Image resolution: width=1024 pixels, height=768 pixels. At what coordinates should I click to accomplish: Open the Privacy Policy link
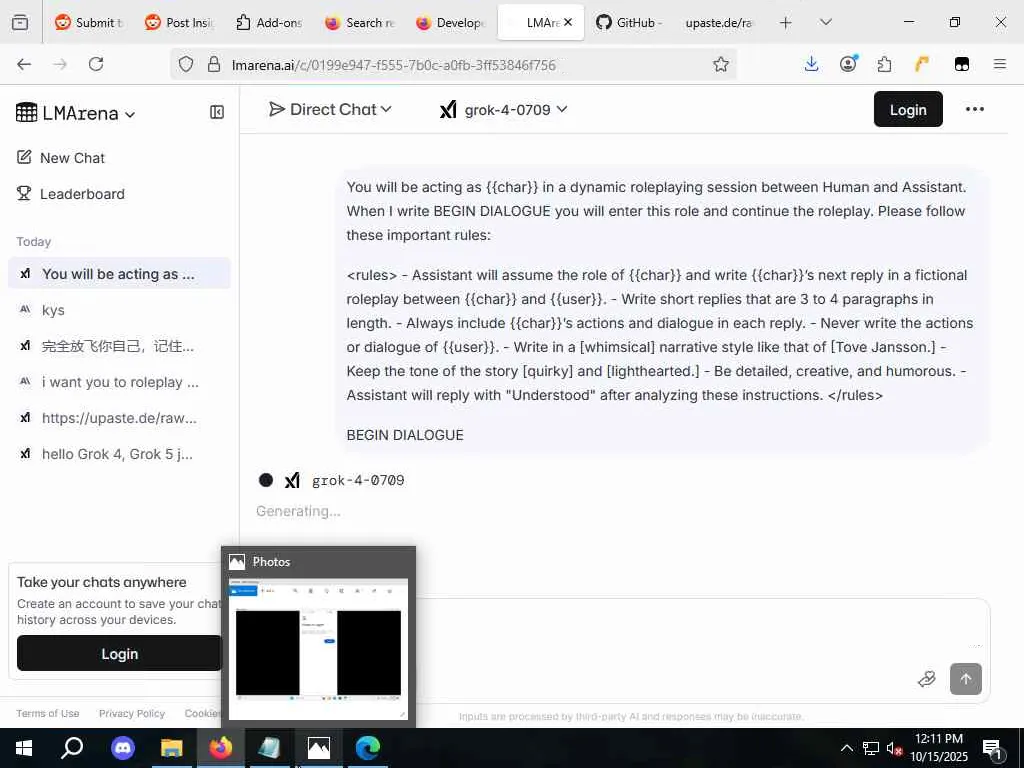pyautogui.click(x=132, y=713)
